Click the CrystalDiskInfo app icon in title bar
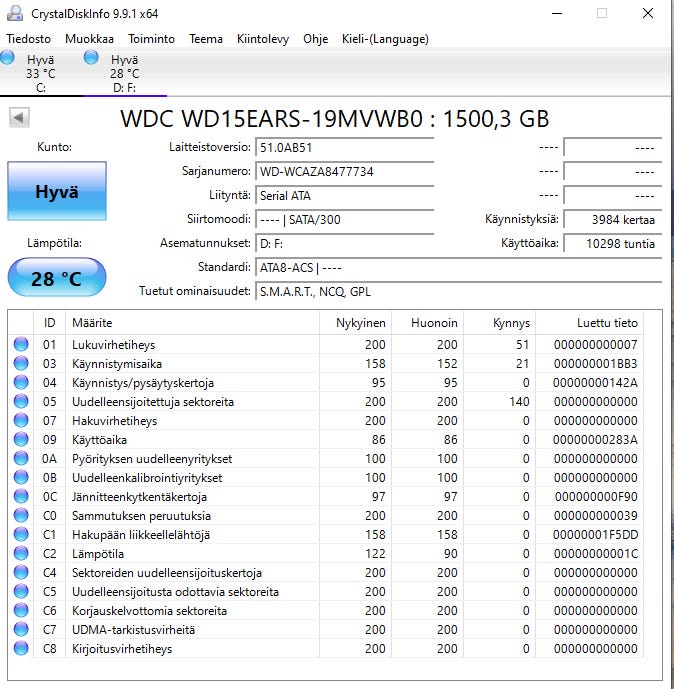This screenshot has width=674, height=689. pos(15,13)
